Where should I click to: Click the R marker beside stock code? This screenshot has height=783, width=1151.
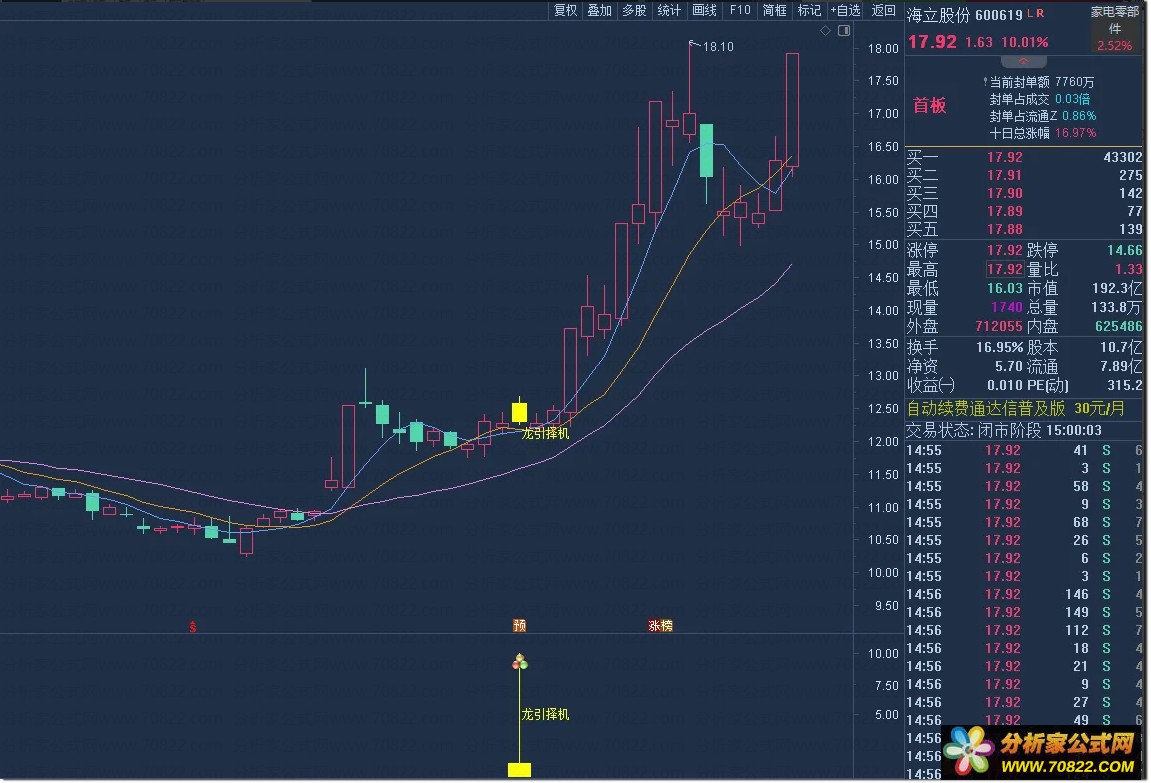coord(1040,13)
